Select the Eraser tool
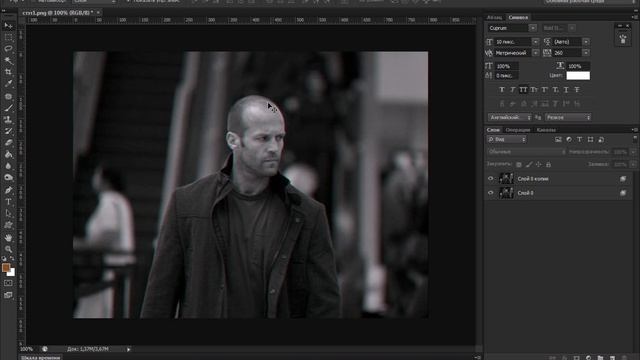 (8, 143)
